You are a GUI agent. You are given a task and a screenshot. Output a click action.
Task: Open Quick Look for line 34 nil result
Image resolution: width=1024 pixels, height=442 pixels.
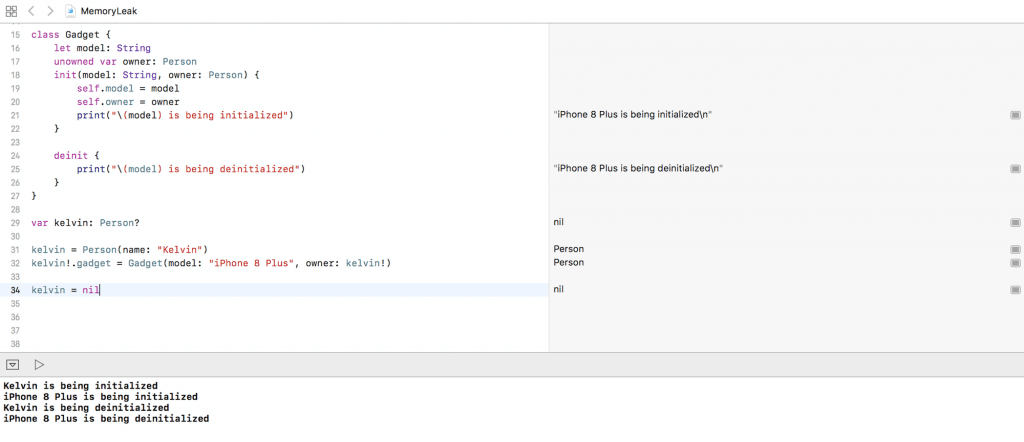[x=1015, y=290]
